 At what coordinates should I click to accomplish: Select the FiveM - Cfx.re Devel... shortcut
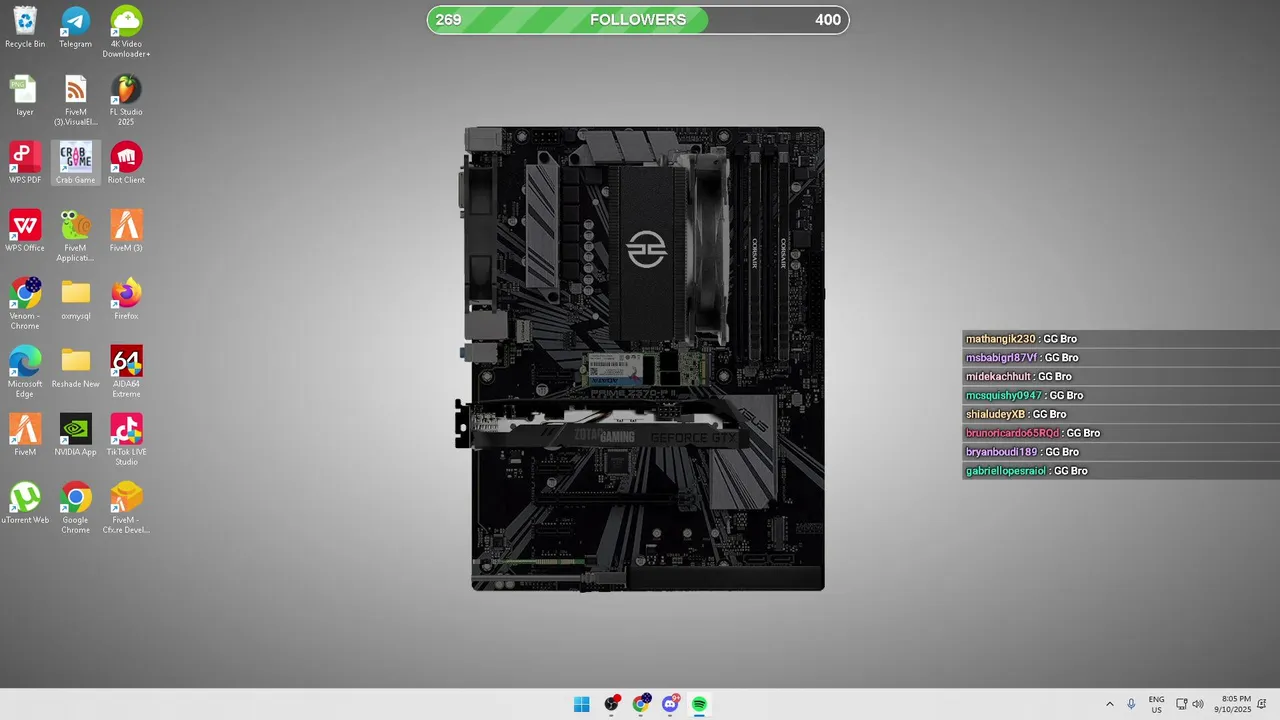pyautogui.click(x=126, y=508)
